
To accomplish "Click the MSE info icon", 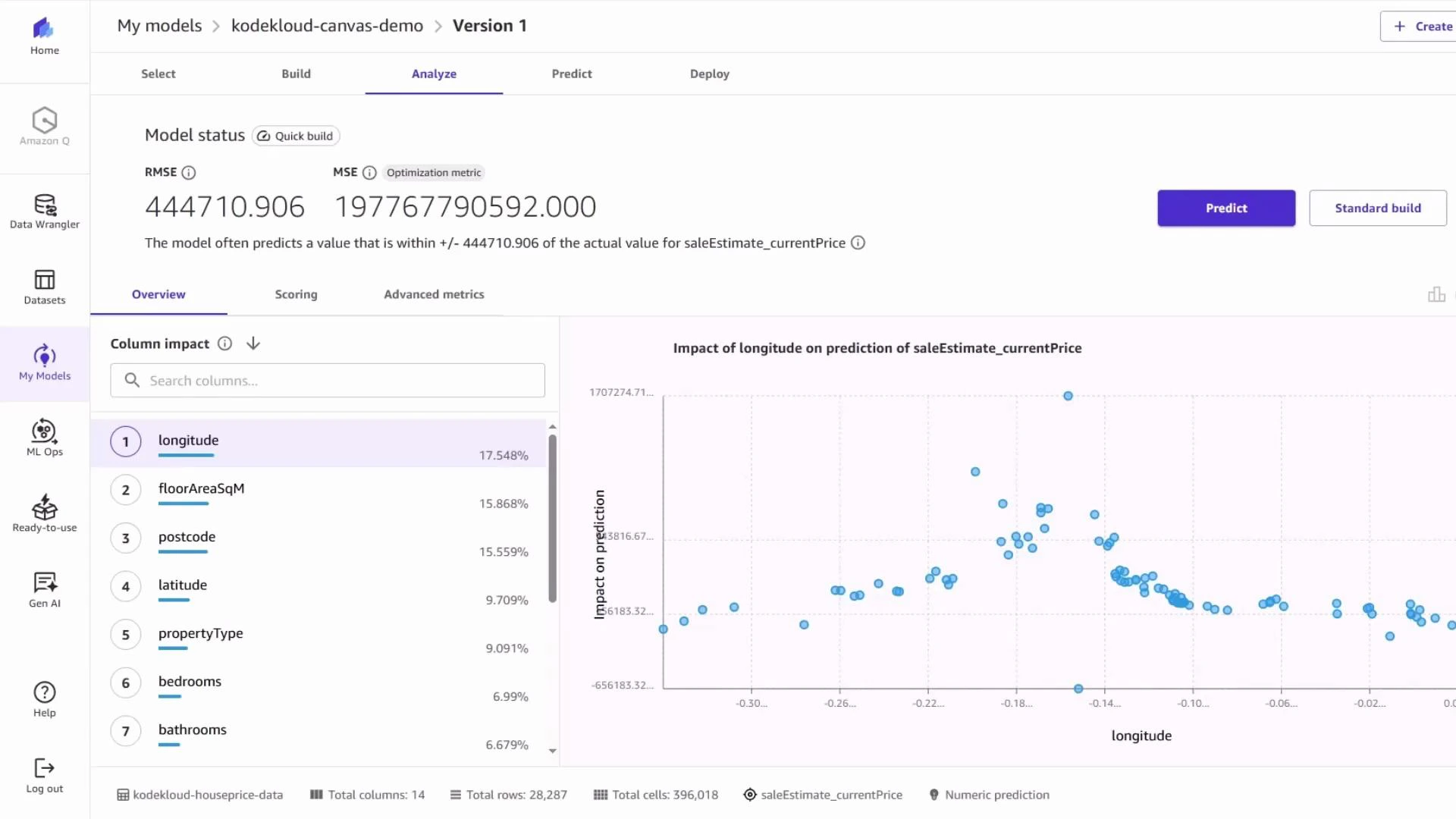I will point(369,173).
